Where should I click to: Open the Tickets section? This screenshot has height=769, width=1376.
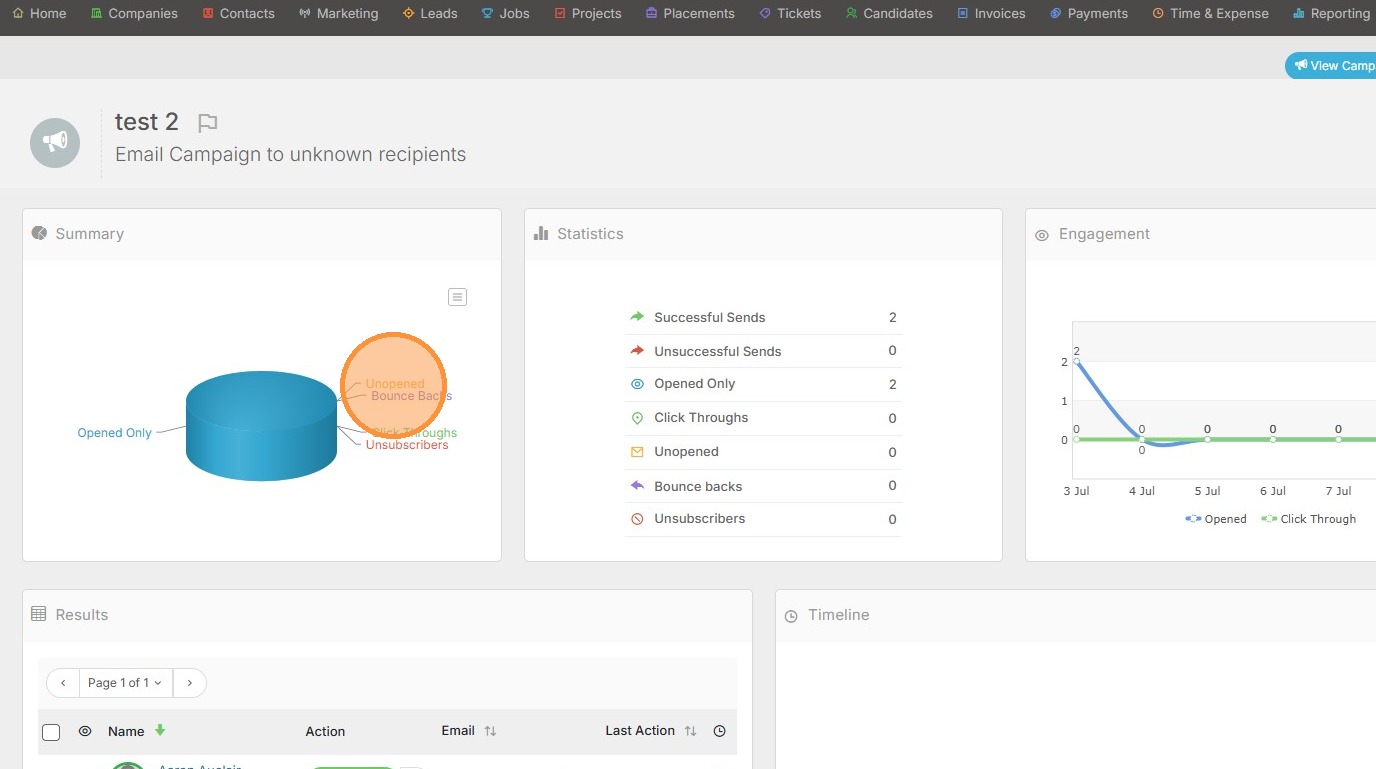pyautogui.click(x=790, y=13)
